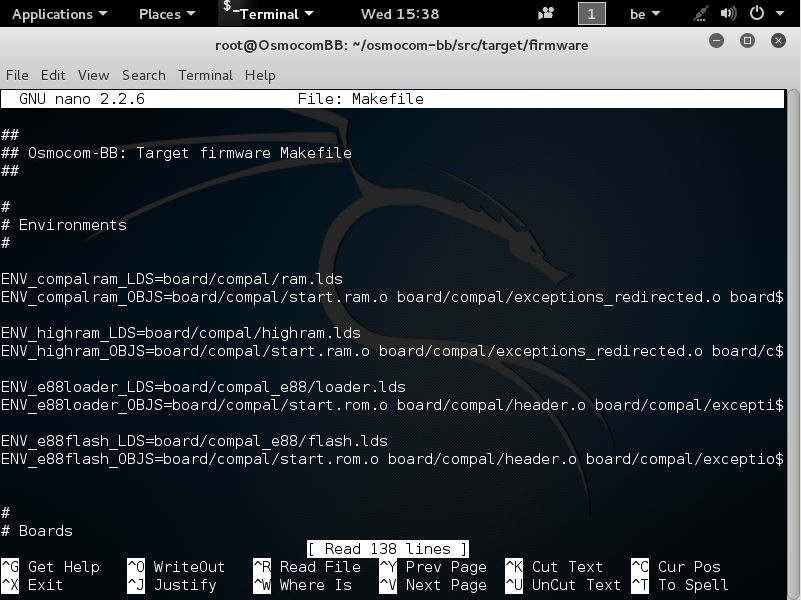
Task: Maximize the terminal window
Action: [x=747, y=41]
